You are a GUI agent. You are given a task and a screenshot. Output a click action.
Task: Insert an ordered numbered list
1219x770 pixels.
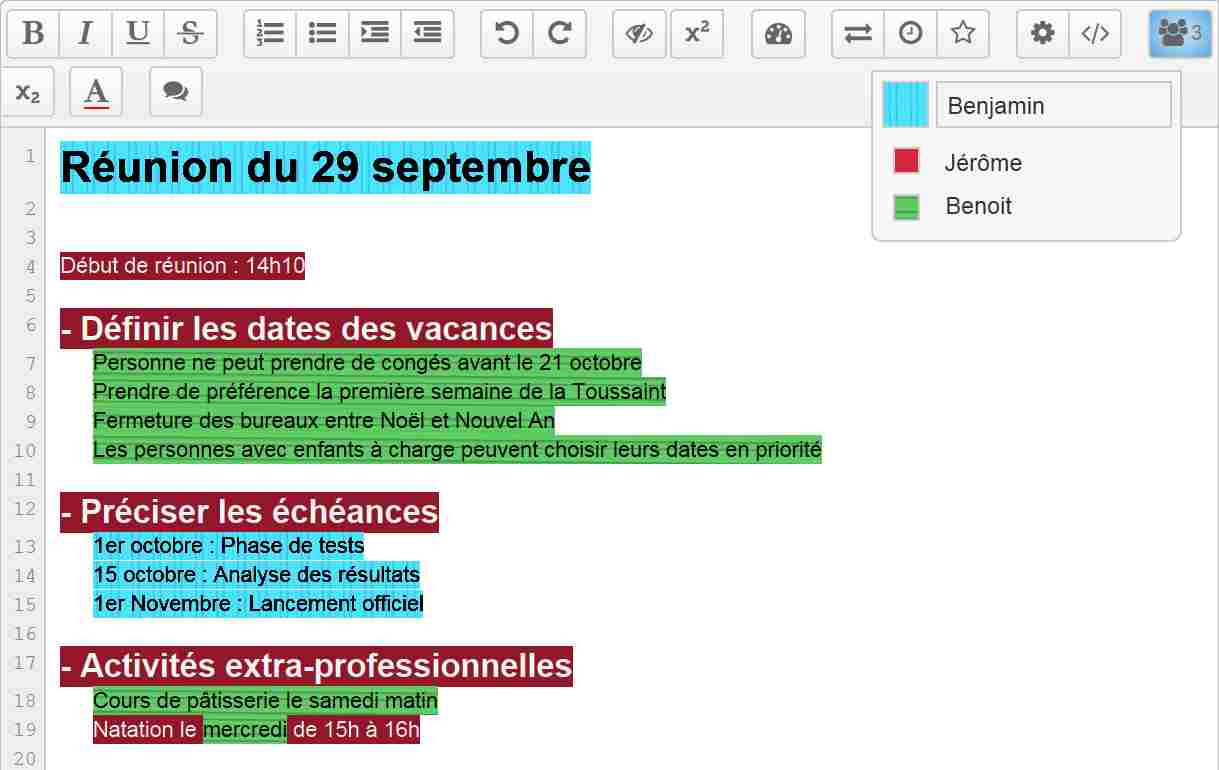270,34
